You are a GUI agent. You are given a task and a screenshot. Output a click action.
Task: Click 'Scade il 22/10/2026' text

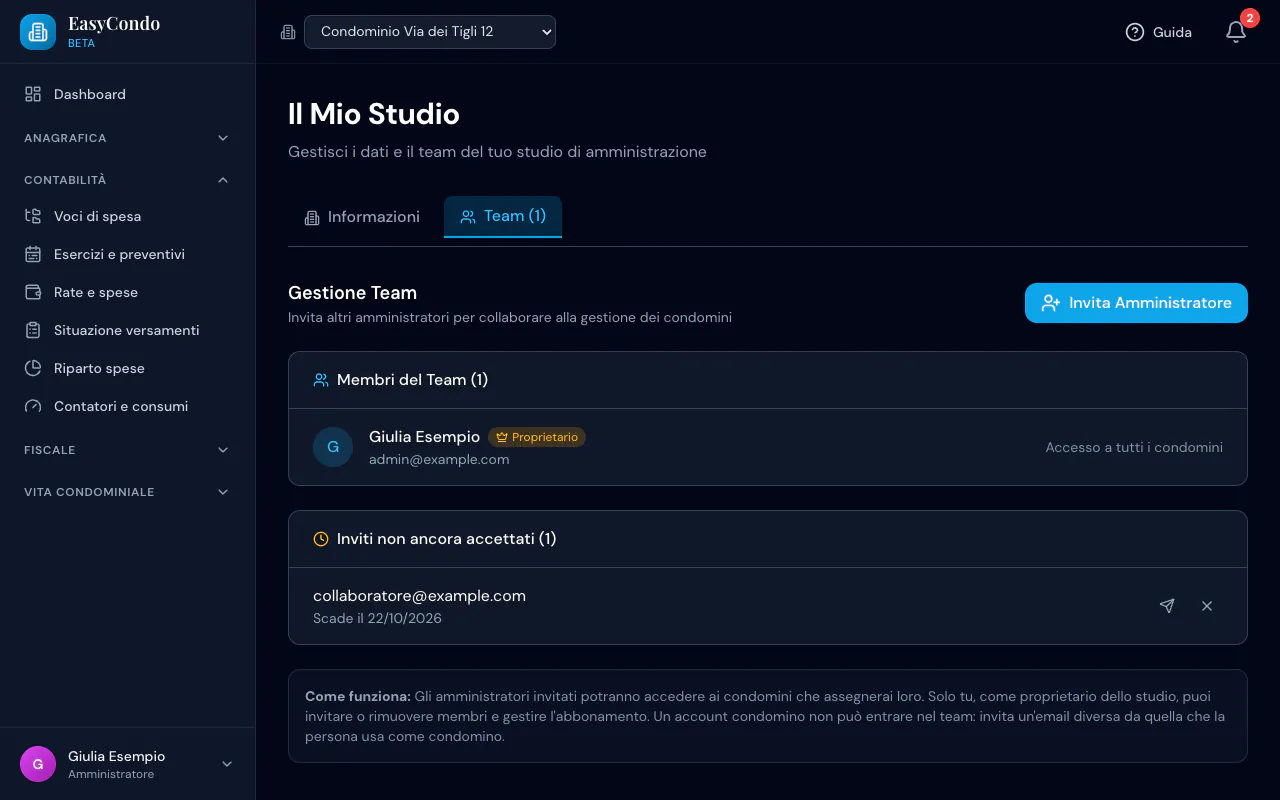(x=377, y=619)
